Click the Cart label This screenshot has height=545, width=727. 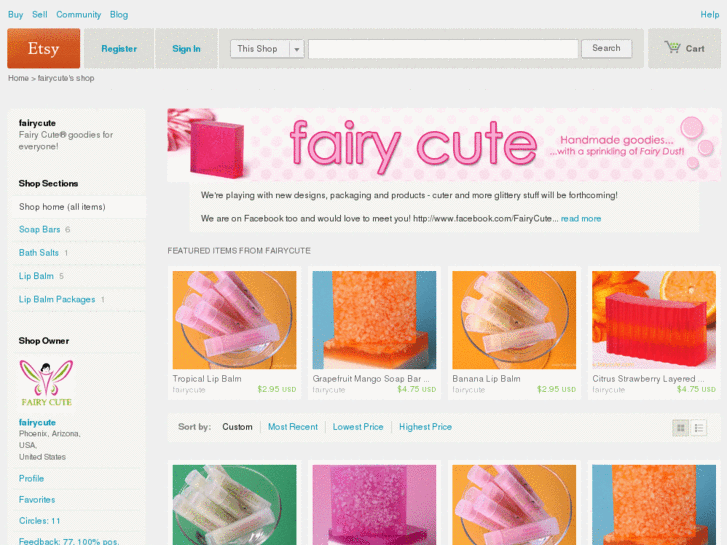(x=695, y=49)
